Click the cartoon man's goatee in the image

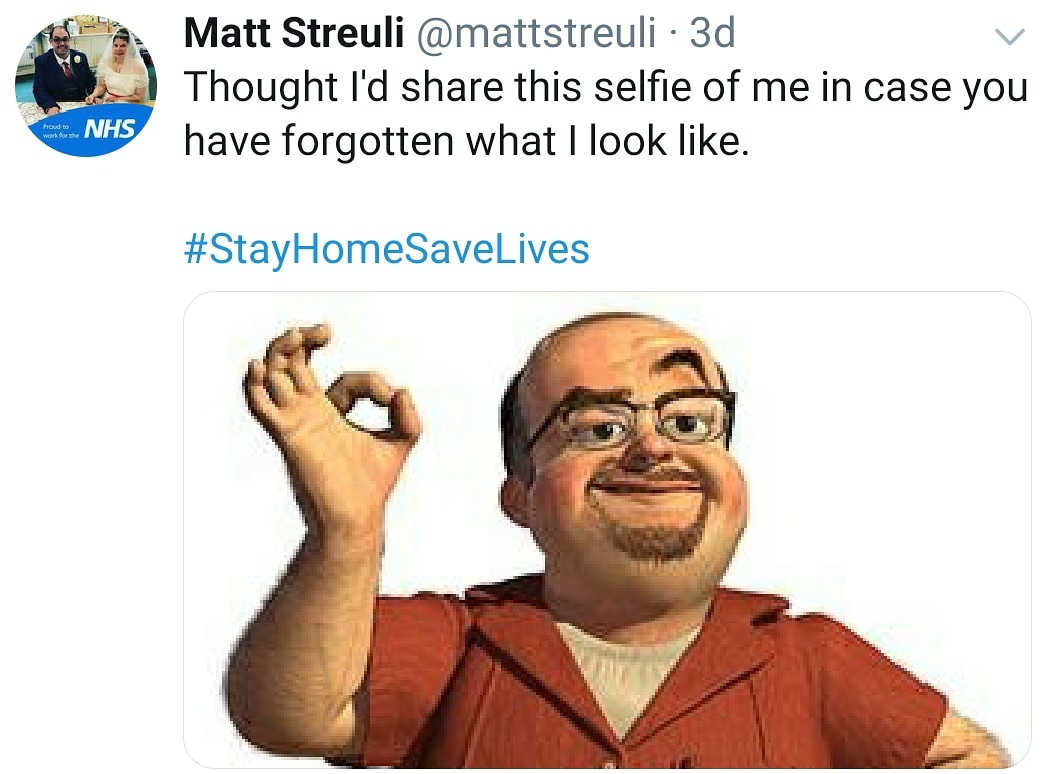655,537
